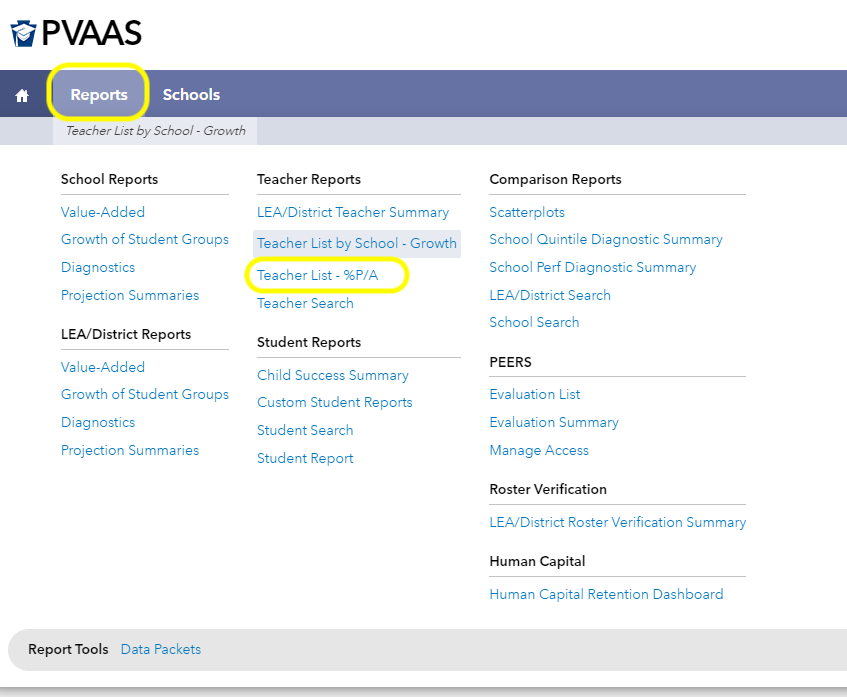Open LEA/District Reports Value-Added link

(x=103, y=367)
